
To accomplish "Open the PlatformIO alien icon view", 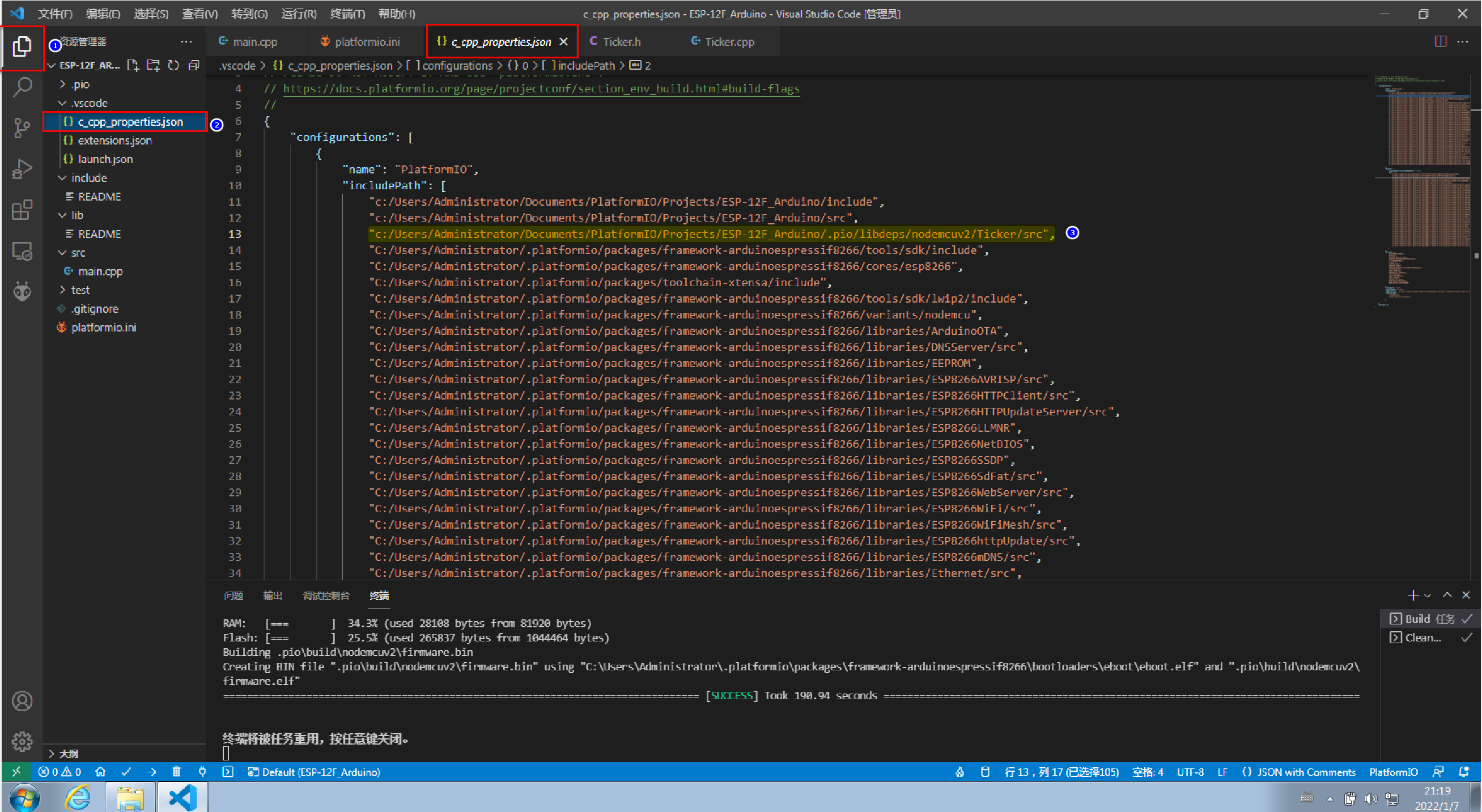I will pyautogui.click(x=22, y=292).
